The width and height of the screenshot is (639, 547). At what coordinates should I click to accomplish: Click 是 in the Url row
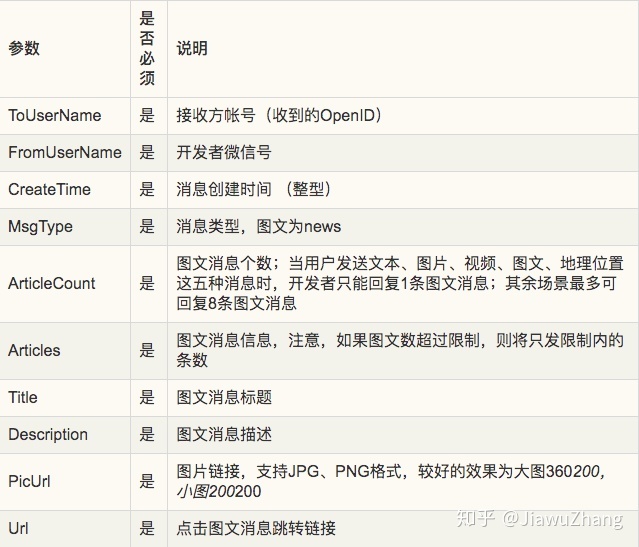coord(147,529)
